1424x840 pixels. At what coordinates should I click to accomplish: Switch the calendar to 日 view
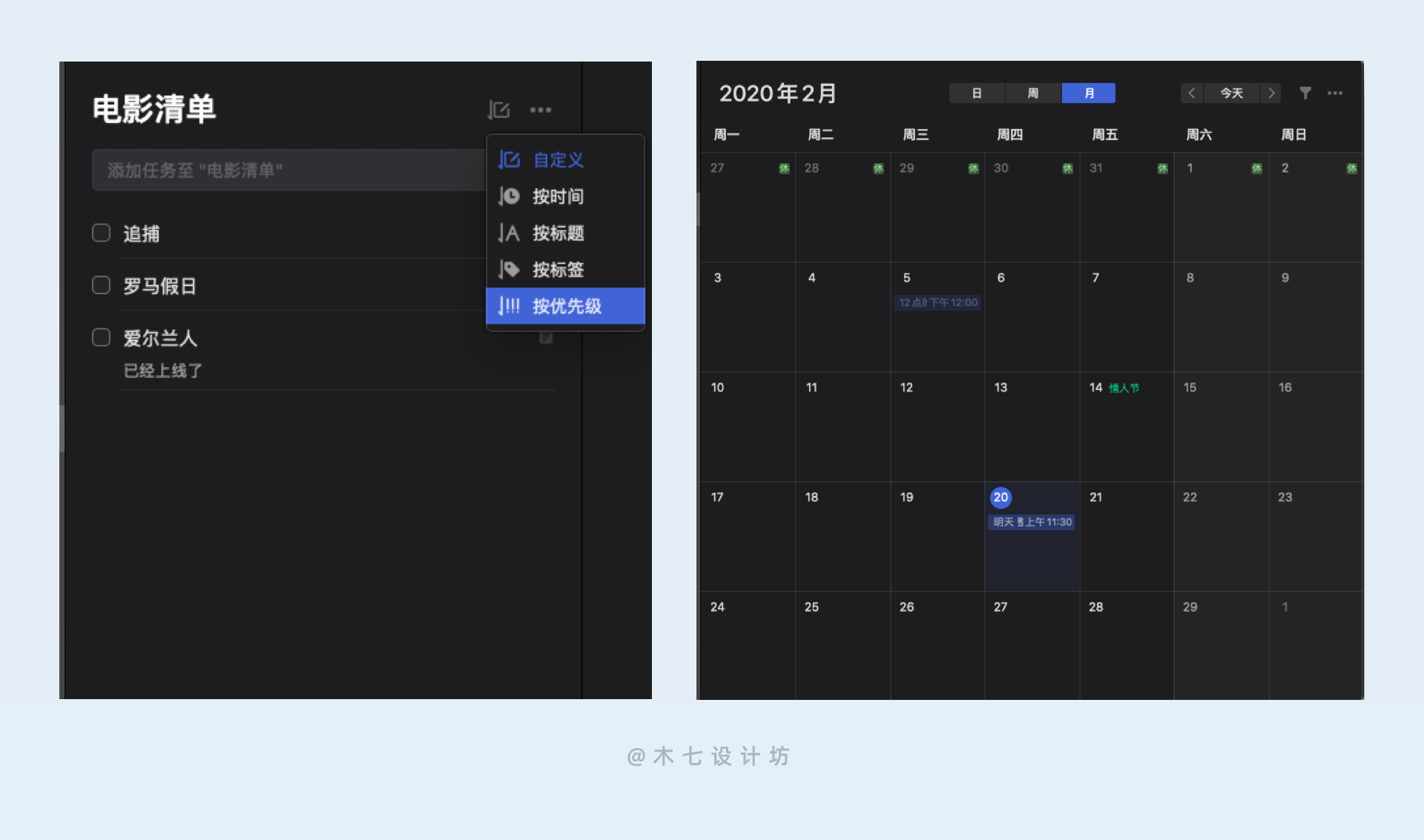pyautogui.click(x=976, y=93)
